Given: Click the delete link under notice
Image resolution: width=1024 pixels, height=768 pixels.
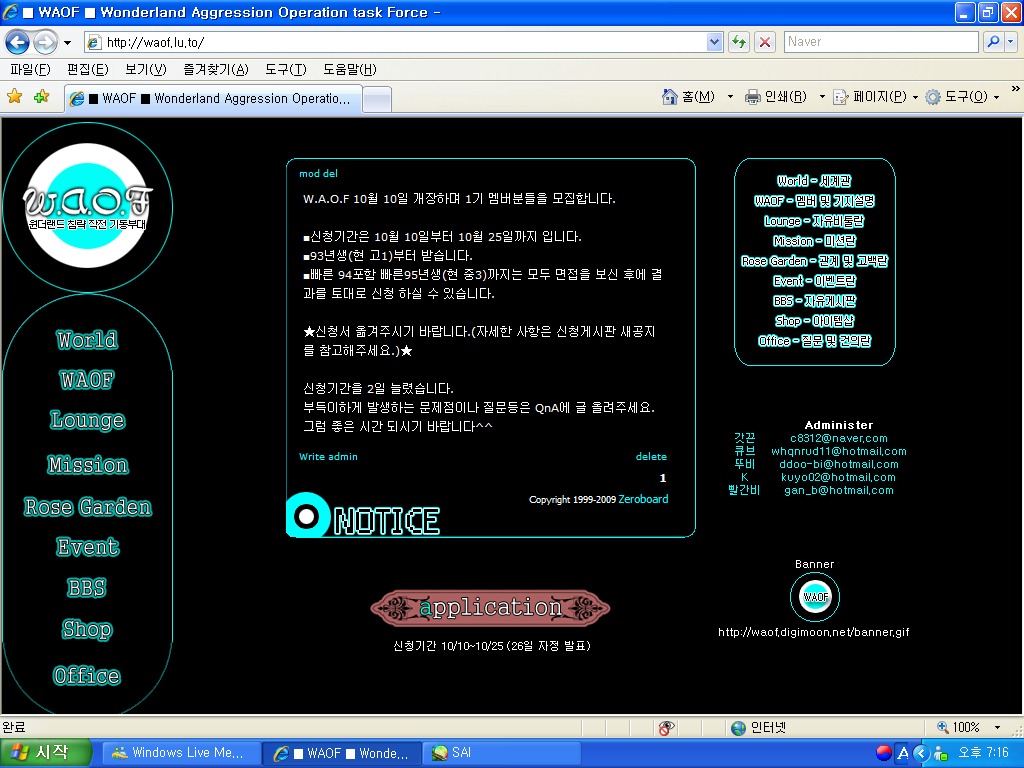Looking at the screenshot, I should (x=651, y=456).
